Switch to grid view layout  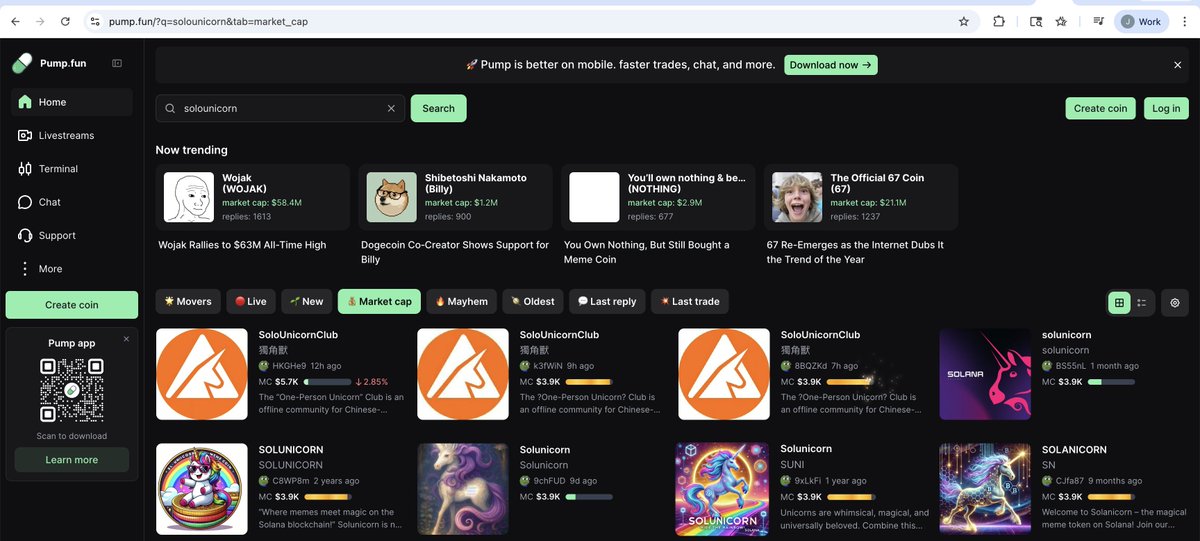pos(1119,303)
